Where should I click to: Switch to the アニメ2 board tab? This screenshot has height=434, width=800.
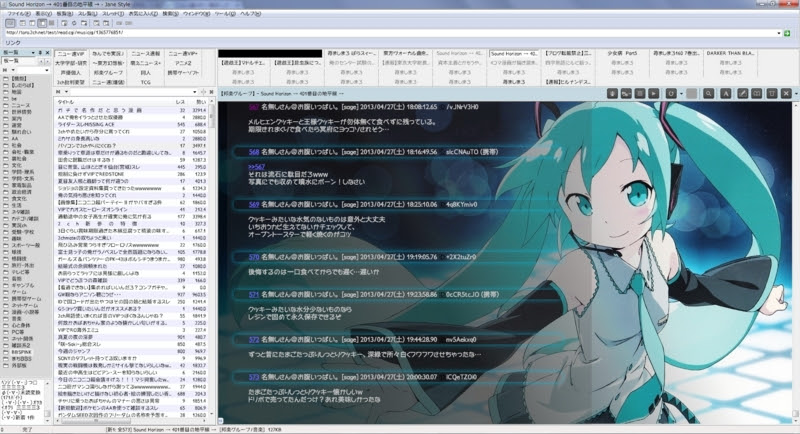click(x=183, y=63)
